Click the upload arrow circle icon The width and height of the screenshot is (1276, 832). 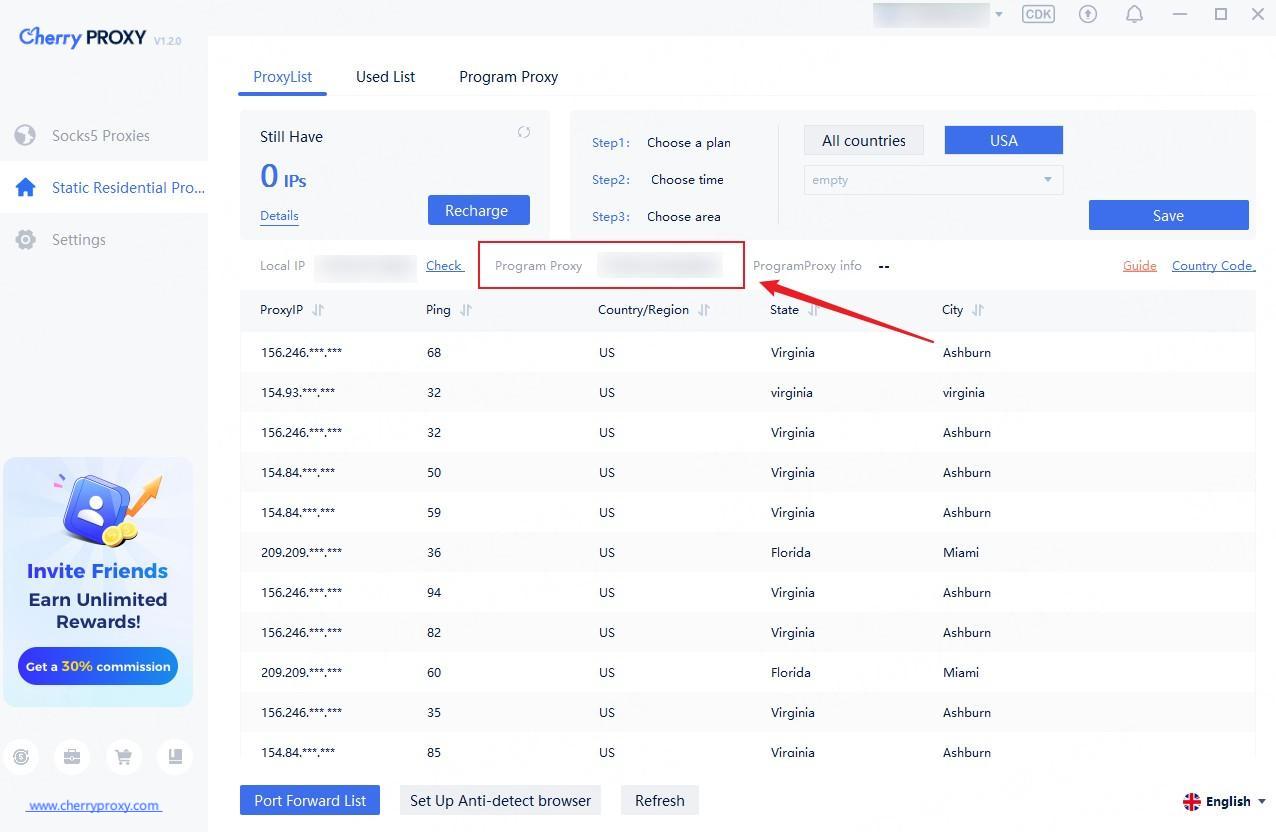(1088, 14)
